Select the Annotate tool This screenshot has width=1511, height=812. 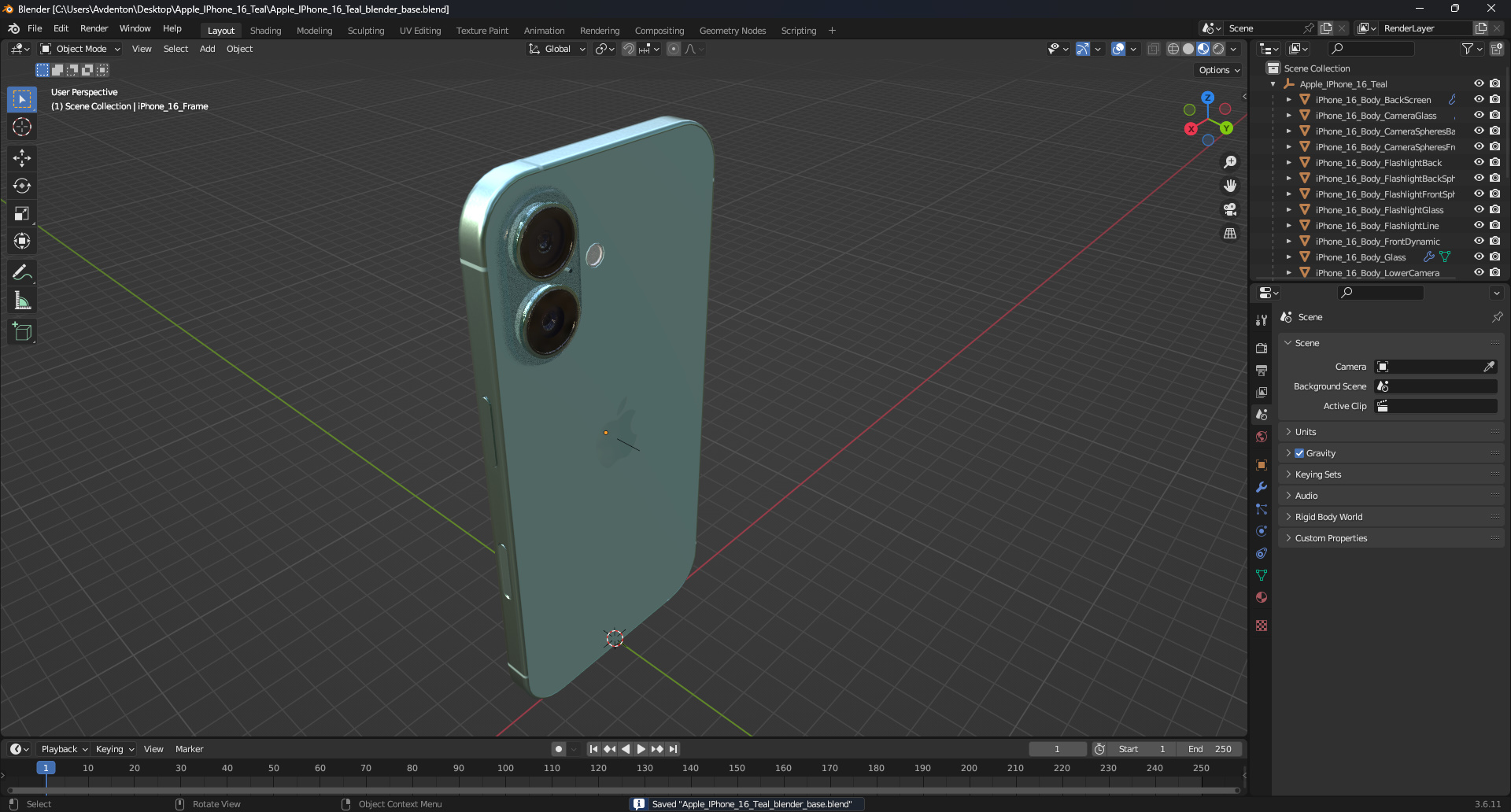point(22,272)
